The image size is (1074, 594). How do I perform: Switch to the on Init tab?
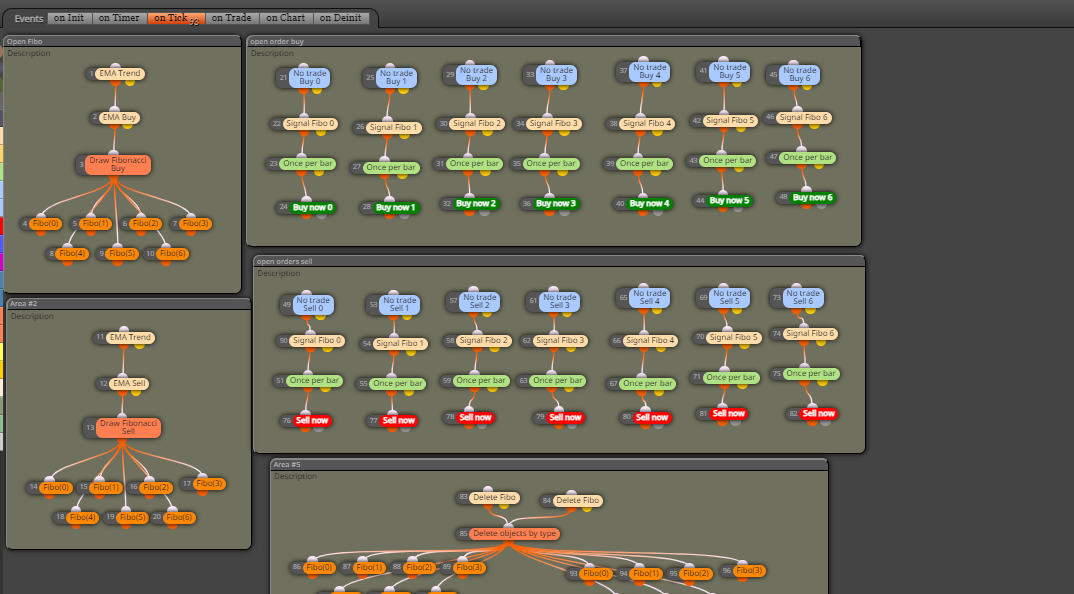tap(69, 18)
